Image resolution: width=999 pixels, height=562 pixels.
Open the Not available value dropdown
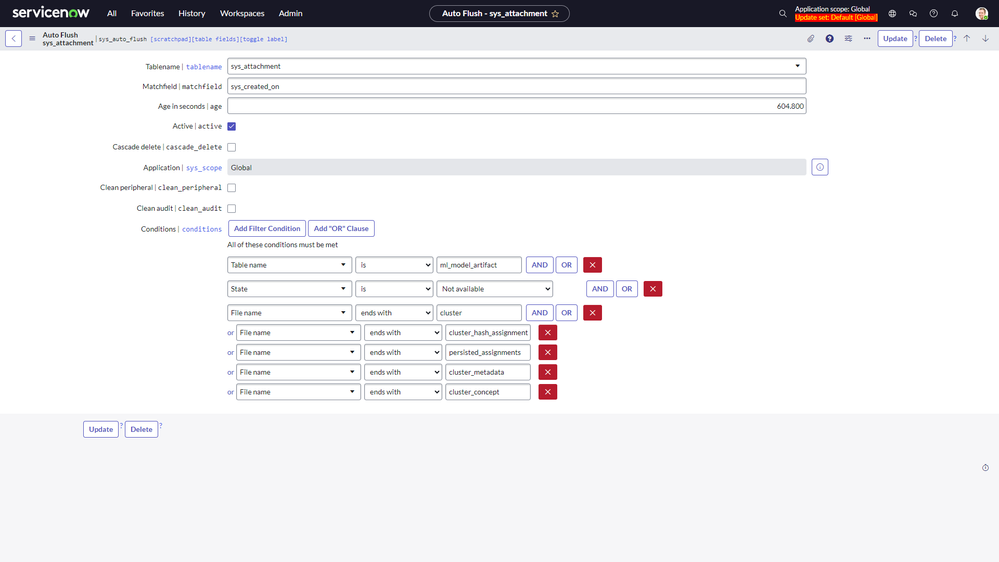pyautogui.click(x=494, y=289)
